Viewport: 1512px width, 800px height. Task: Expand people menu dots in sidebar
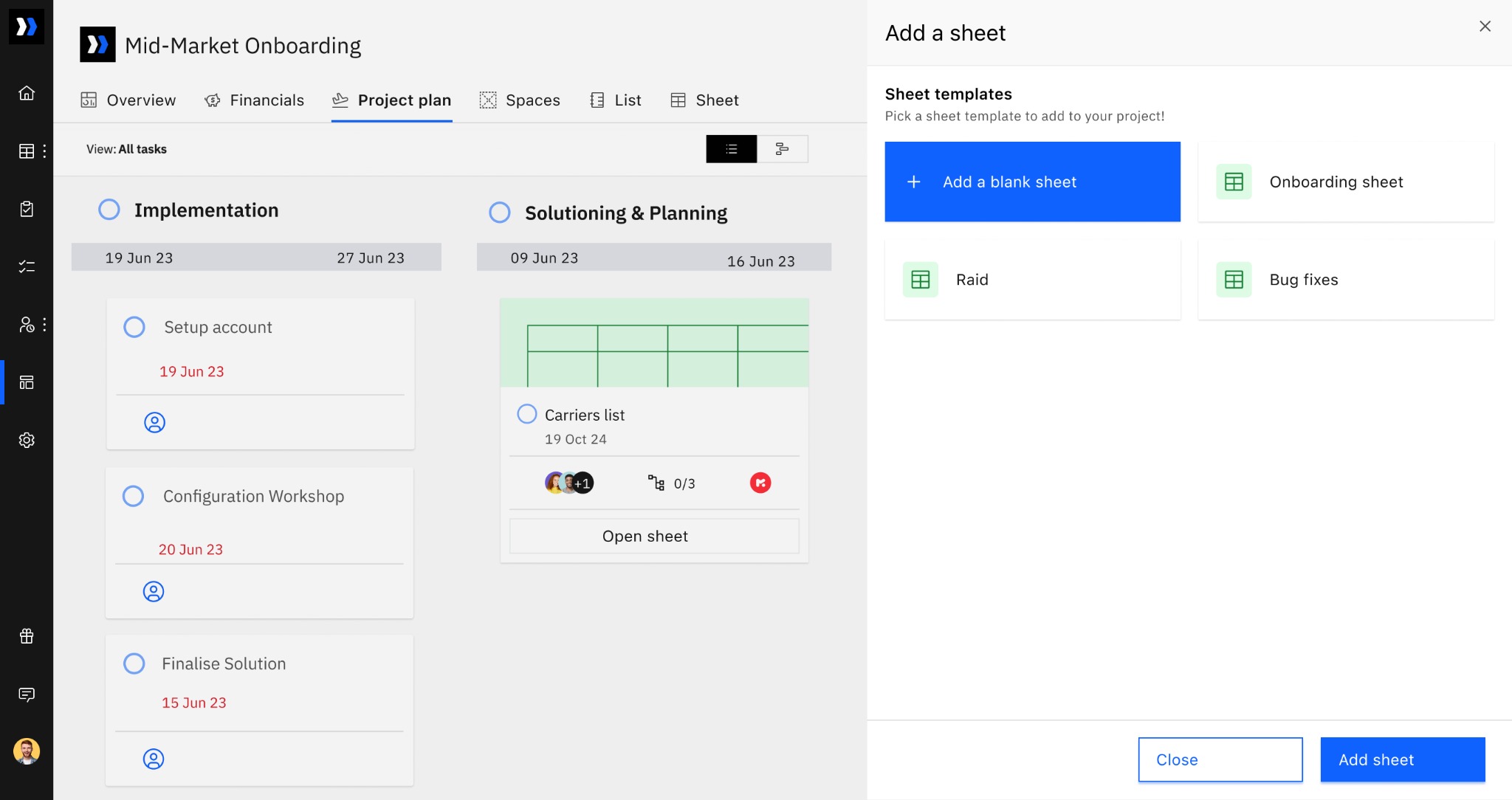tap(45, 325)
